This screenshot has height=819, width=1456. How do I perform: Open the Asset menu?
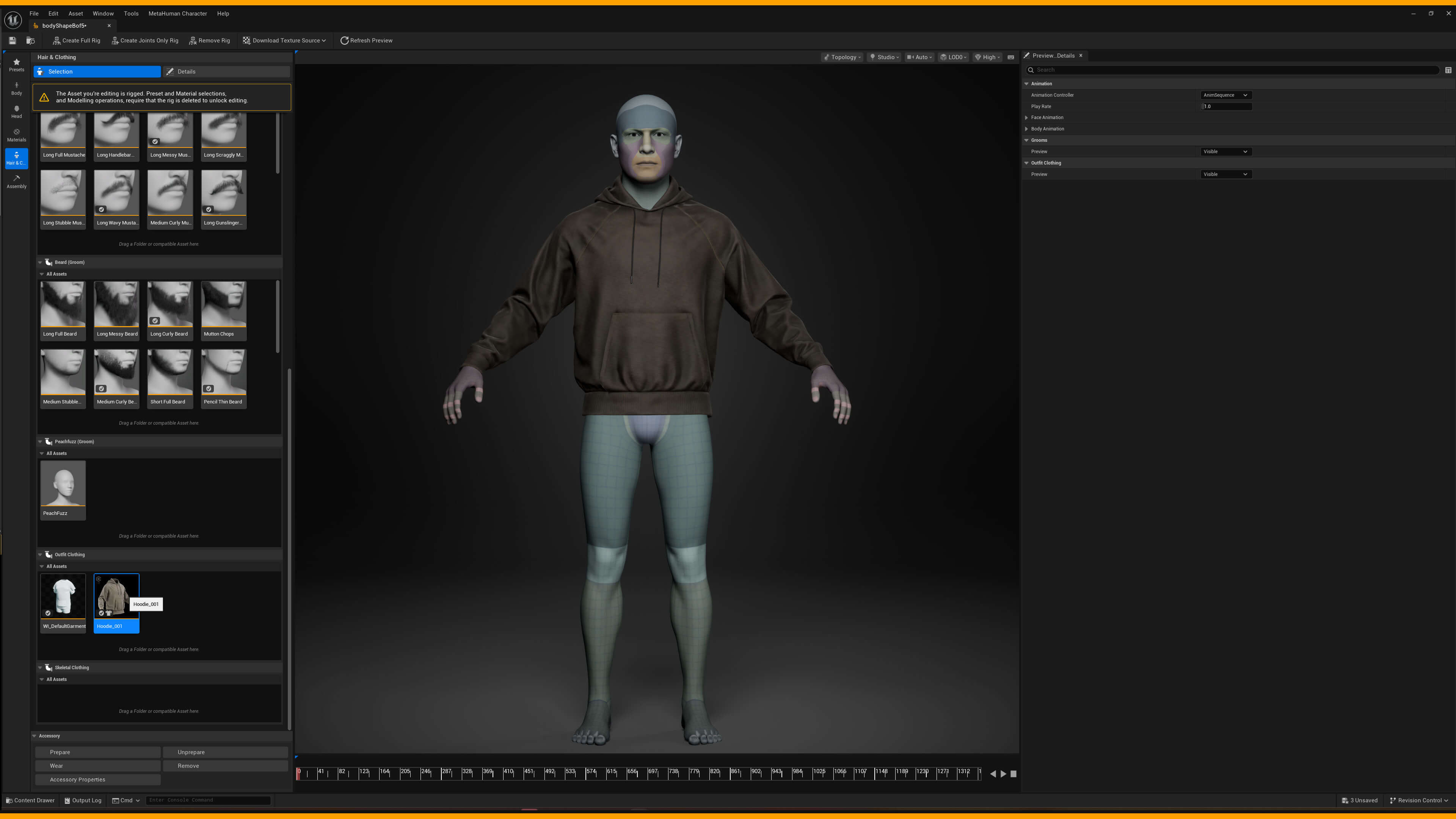(x=76, y=14)
